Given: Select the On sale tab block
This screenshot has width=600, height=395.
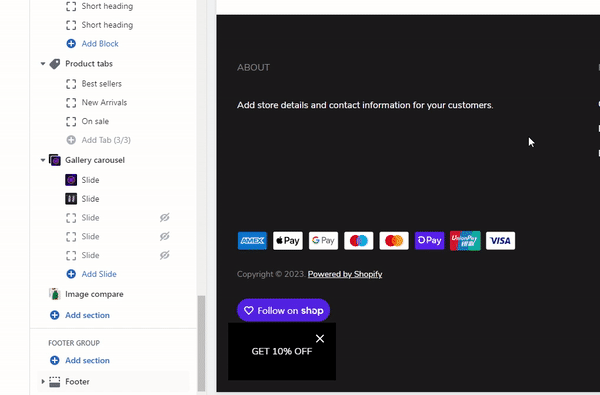Looking at the screenshot, I should pyautogui.click(x=95, y=121).
